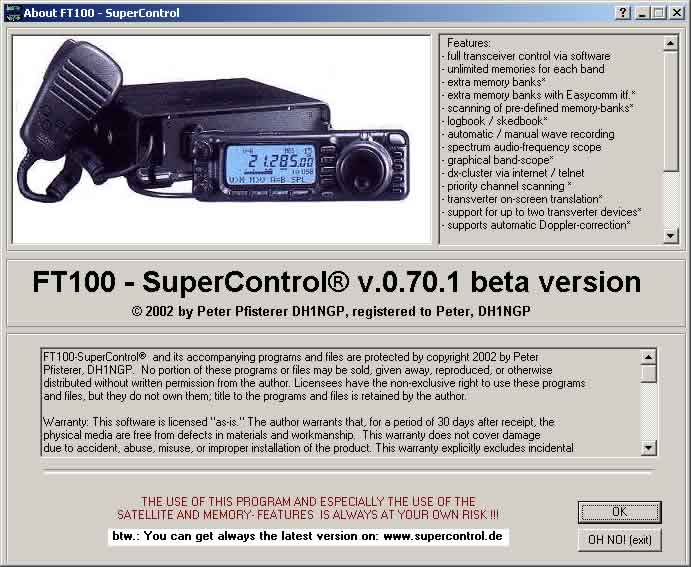Screen dimensions: 691x567
Task: Click 'About FT100 - SuperControl' title bar text
Action: (101, 13)
